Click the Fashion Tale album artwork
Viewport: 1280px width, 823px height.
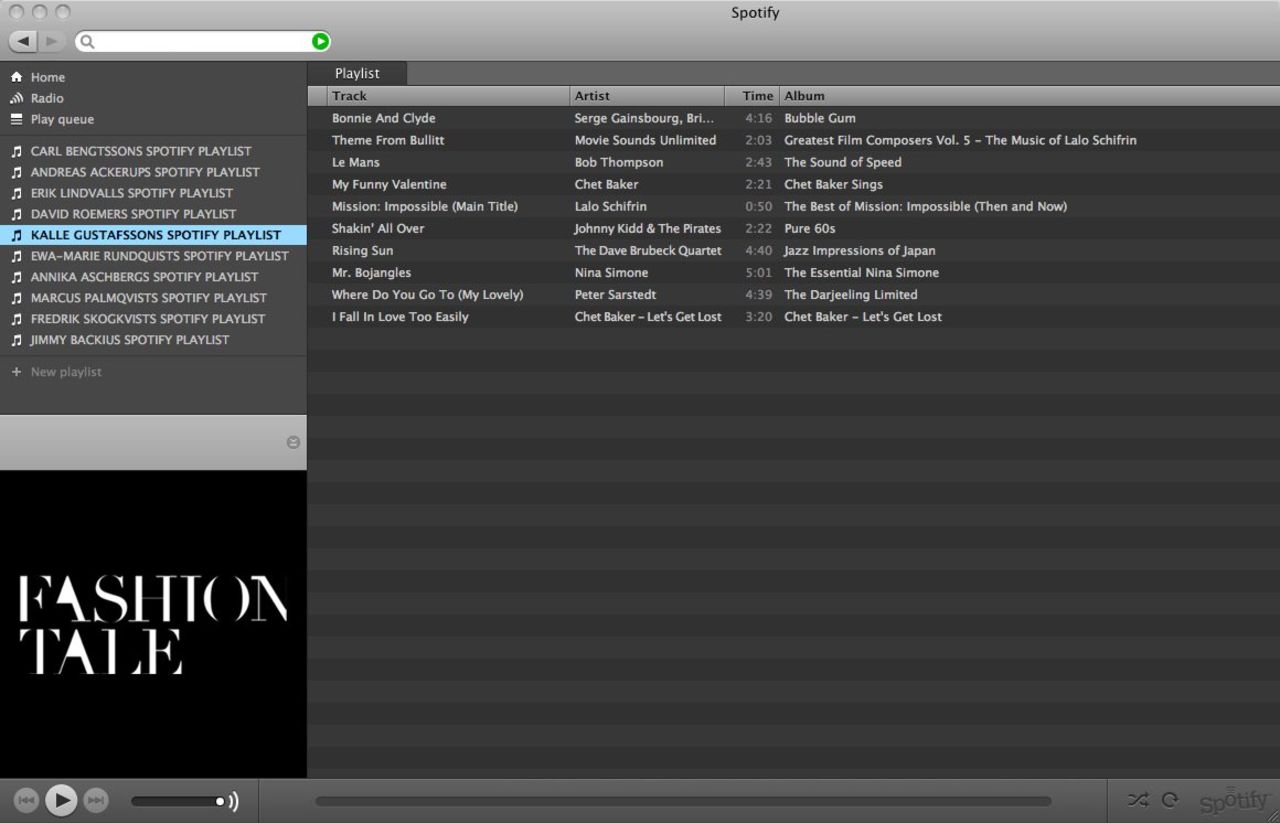click(153, 624)
